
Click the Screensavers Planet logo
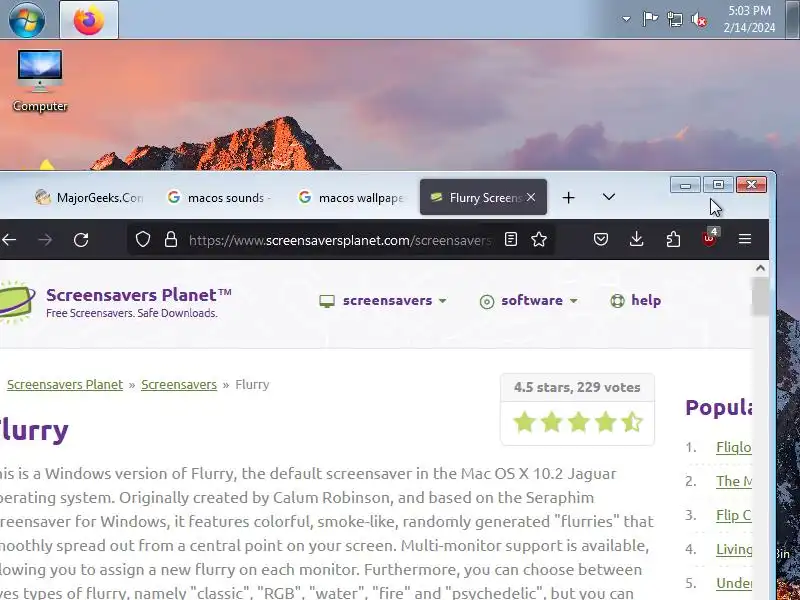point(17,302)
